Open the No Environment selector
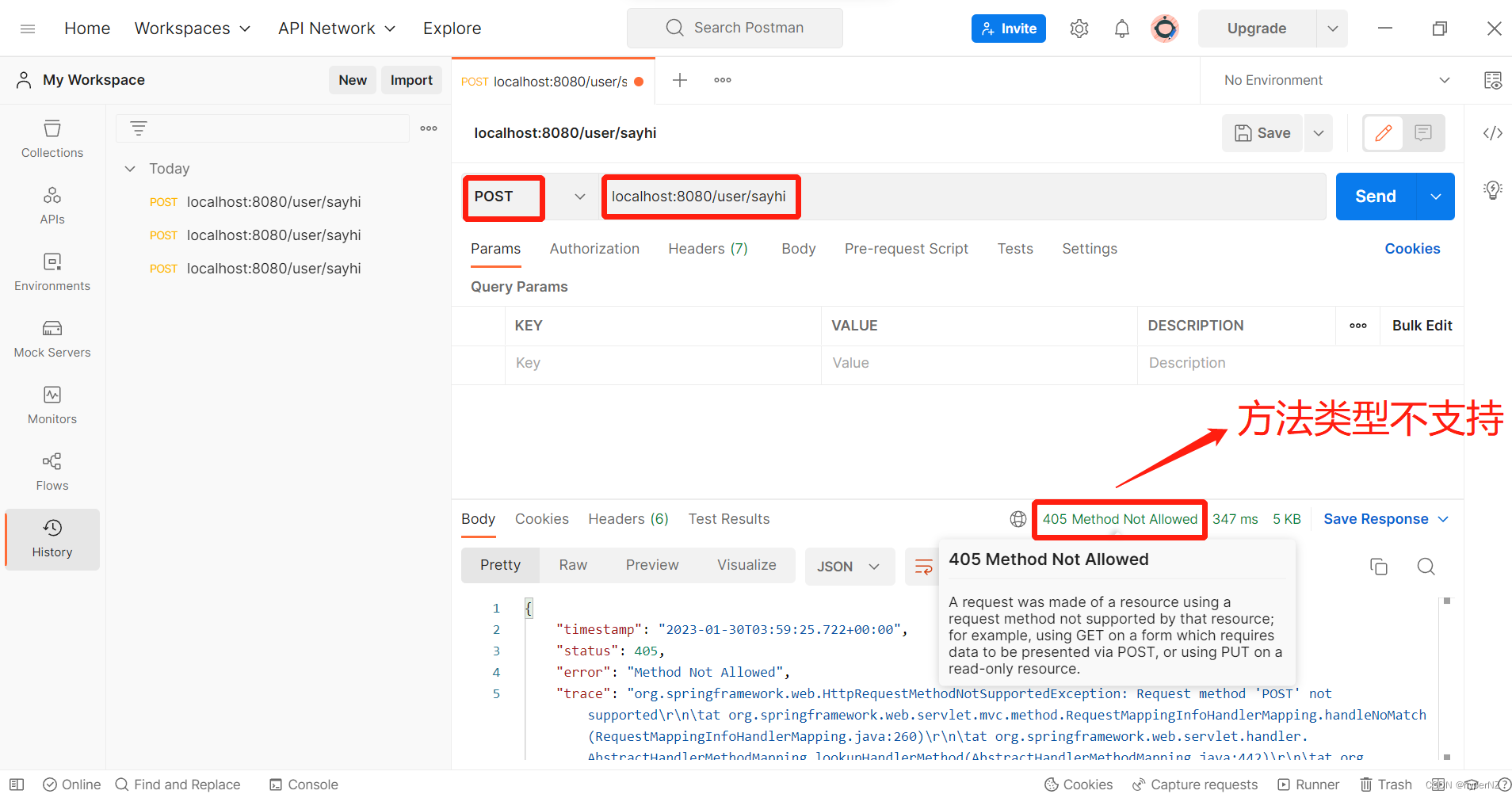 (1337, 80)
